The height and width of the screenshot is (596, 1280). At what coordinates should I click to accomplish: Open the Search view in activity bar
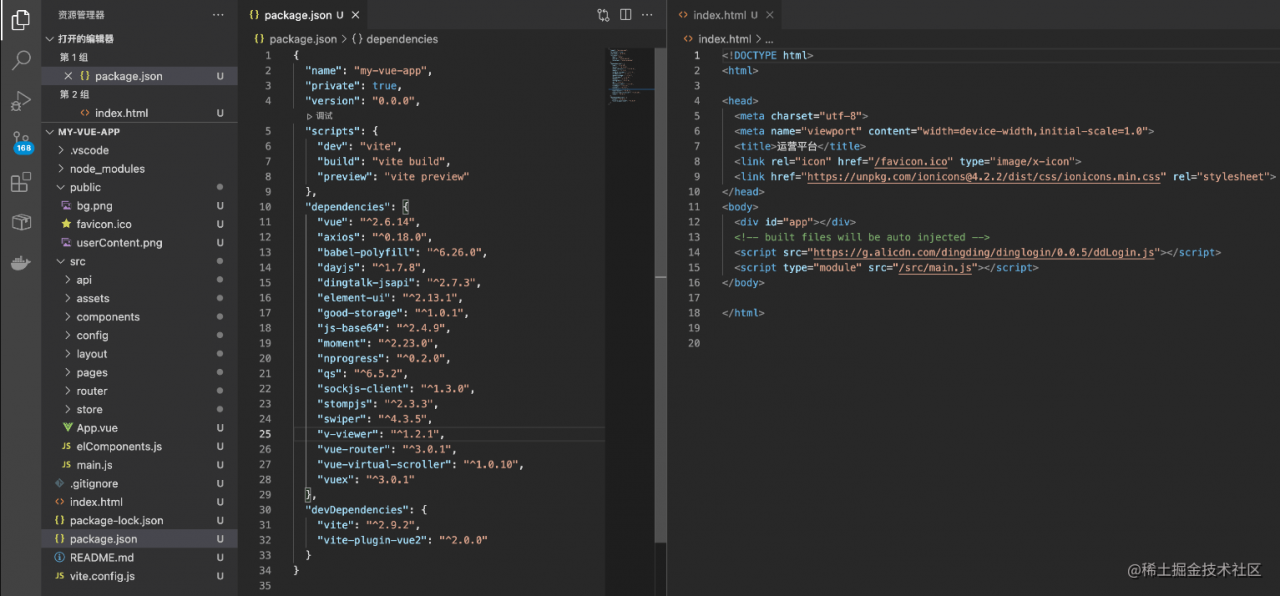pyautogui.click(x=20, y=61)
